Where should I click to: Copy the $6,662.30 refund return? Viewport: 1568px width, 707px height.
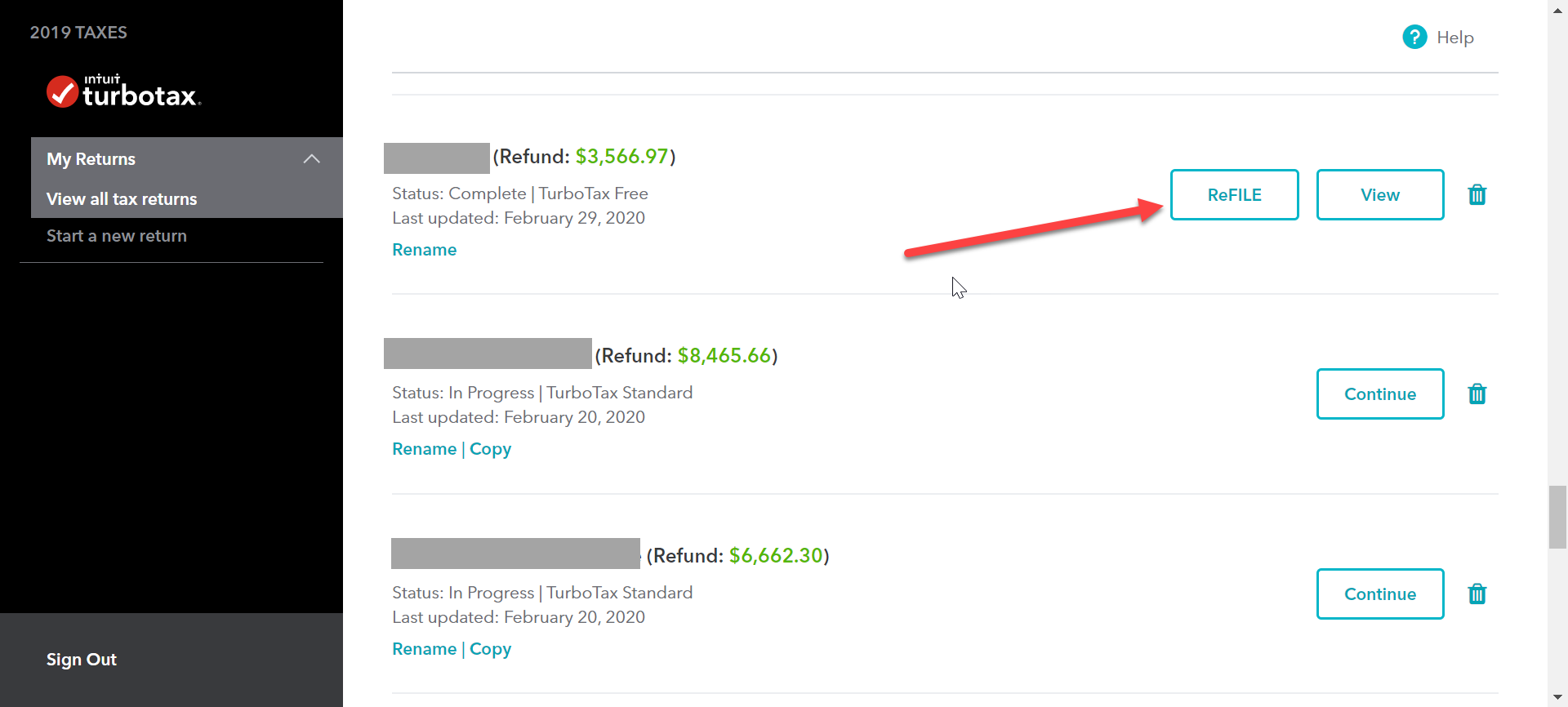pyautogui.click(x=490, y=649)
